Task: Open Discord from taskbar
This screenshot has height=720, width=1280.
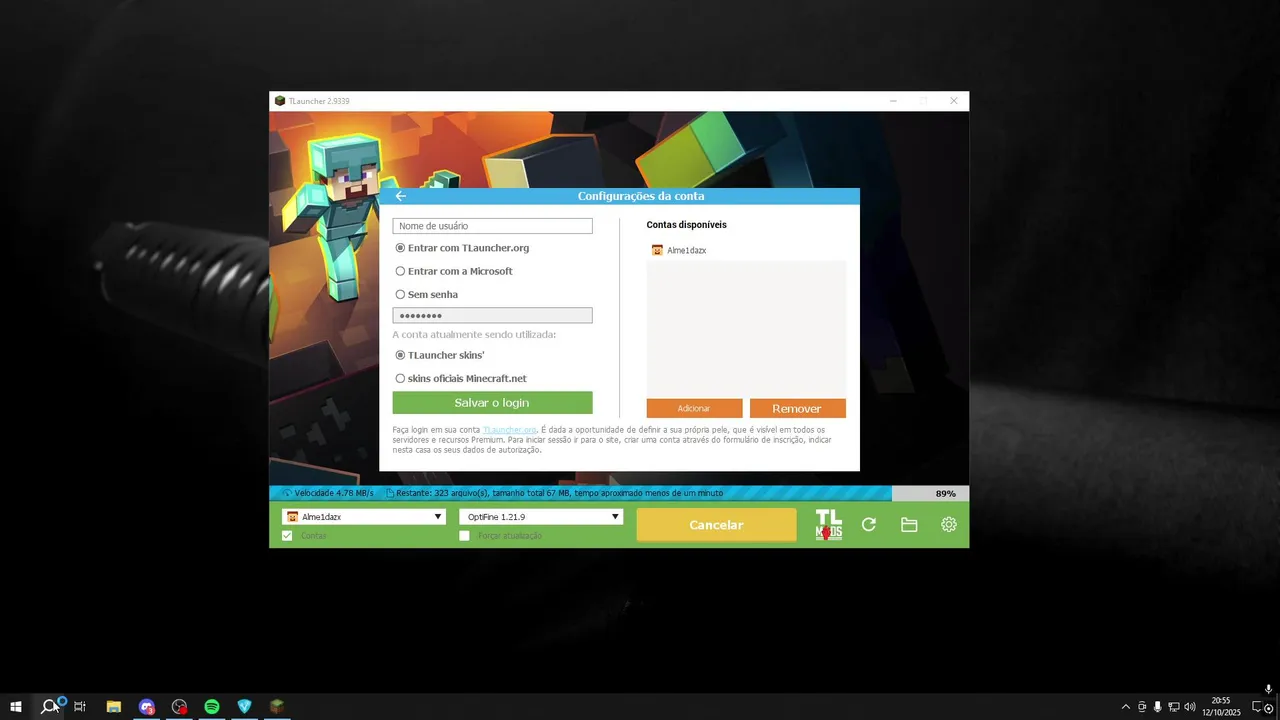Action: click(147, 707)
